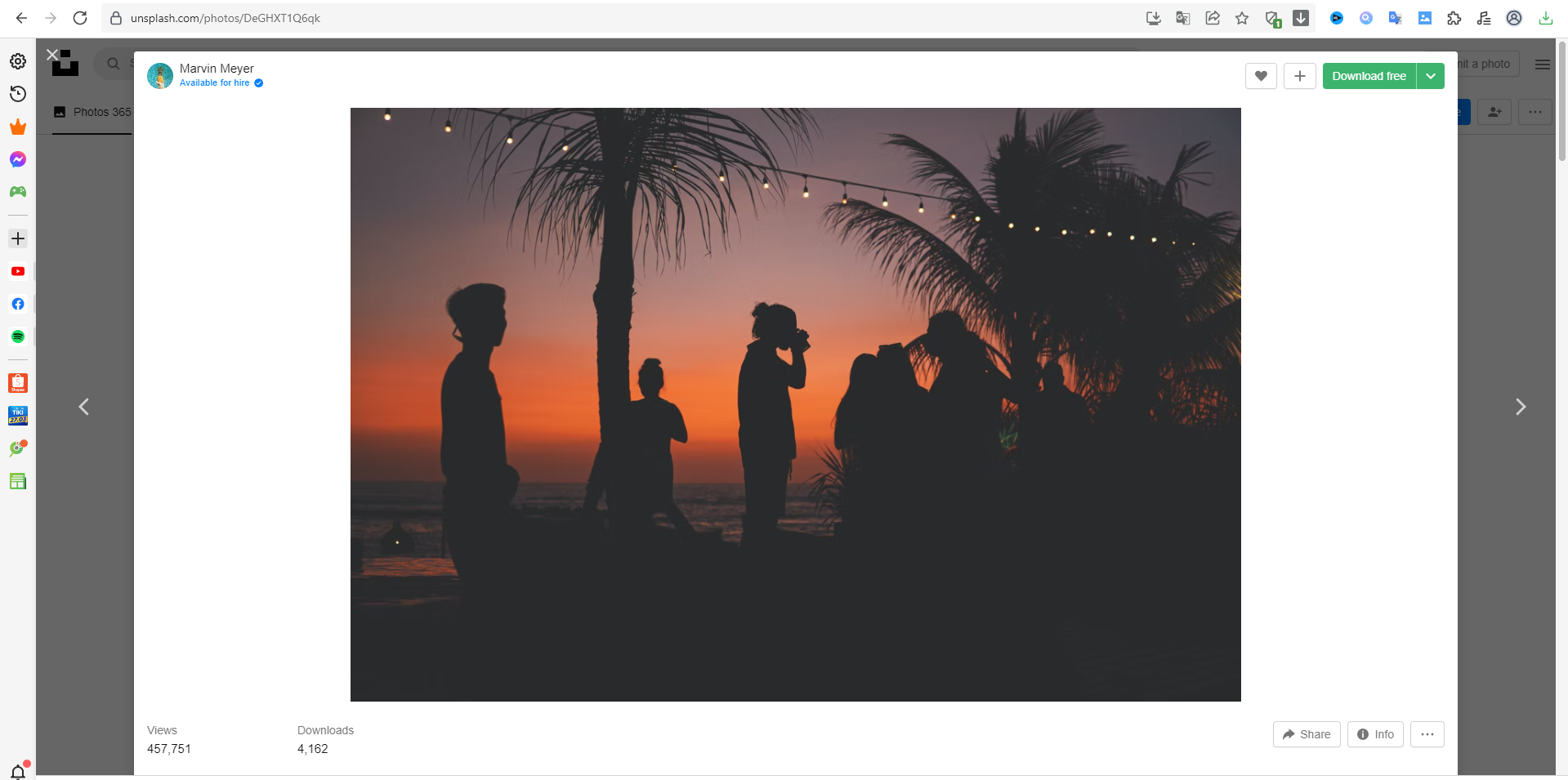Click Views count 457,751
Screen dimensions: 1568x780
coord(169,749)
